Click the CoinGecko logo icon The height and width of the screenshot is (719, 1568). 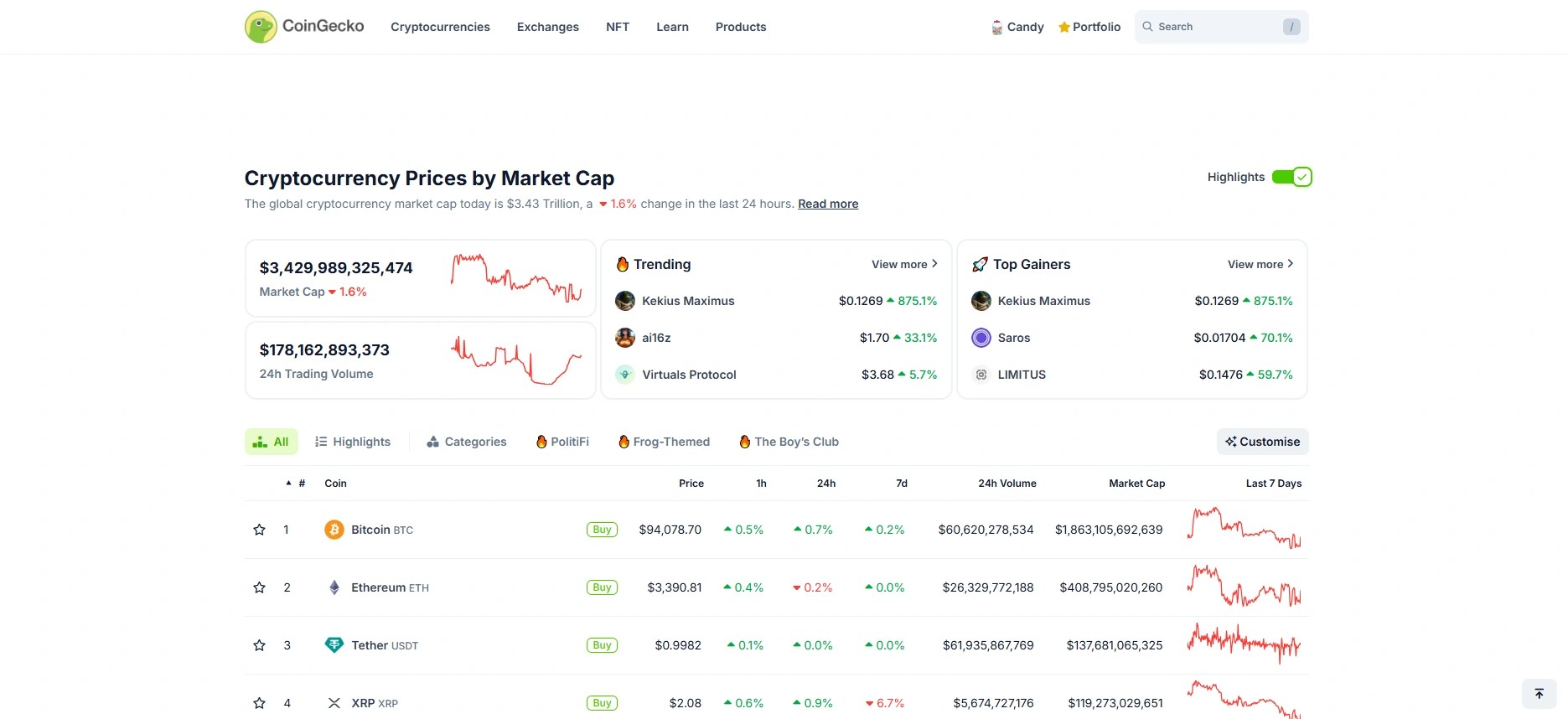261,27
